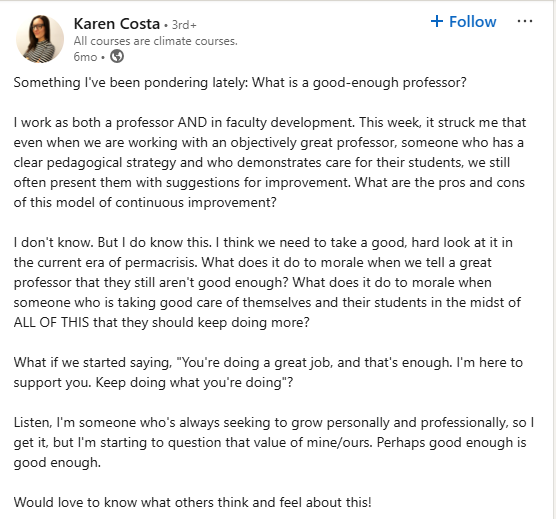The width and height of the screenshot is (556, 519).
Task: Click the standalone 'good enough.' line
Action: [x=57, y=463]
